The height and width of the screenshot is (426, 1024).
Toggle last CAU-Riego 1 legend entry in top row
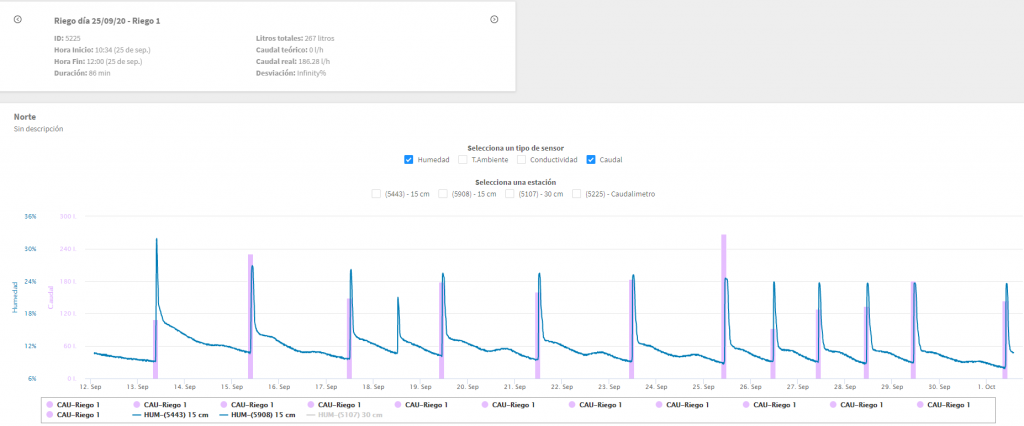[943, 405]
